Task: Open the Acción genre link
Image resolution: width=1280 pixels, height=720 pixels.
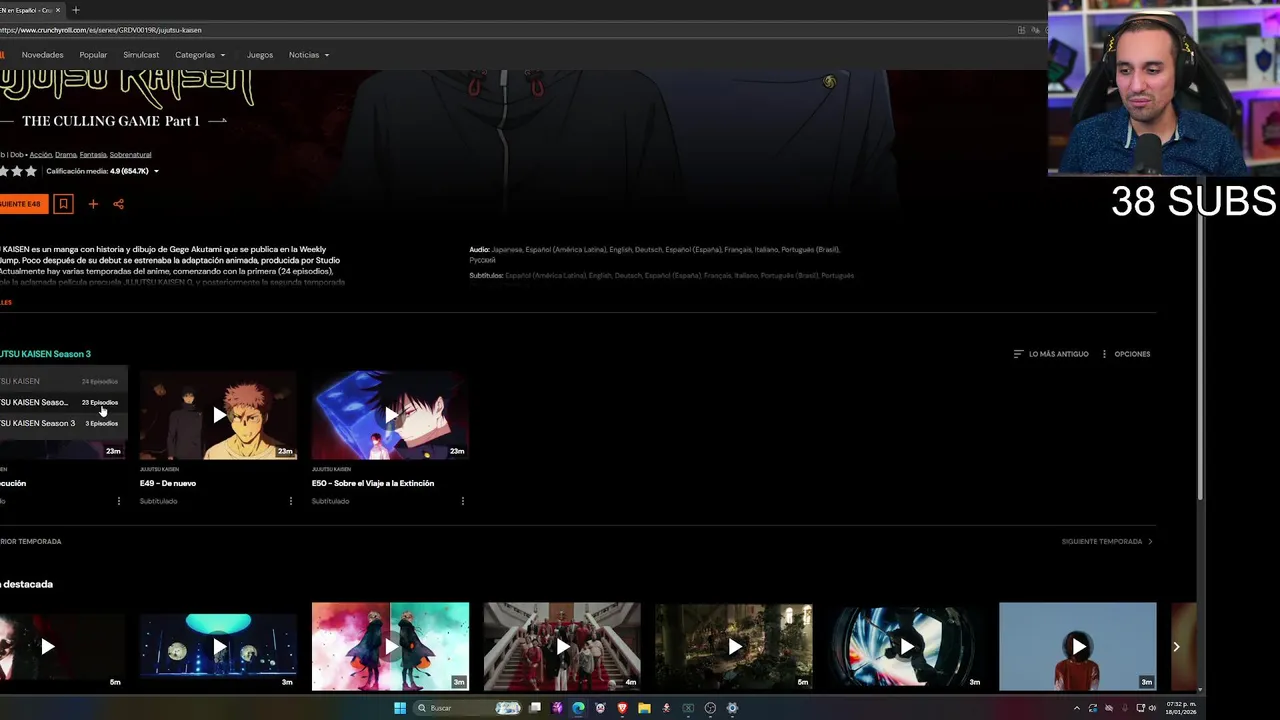Action: click(40, 155)
